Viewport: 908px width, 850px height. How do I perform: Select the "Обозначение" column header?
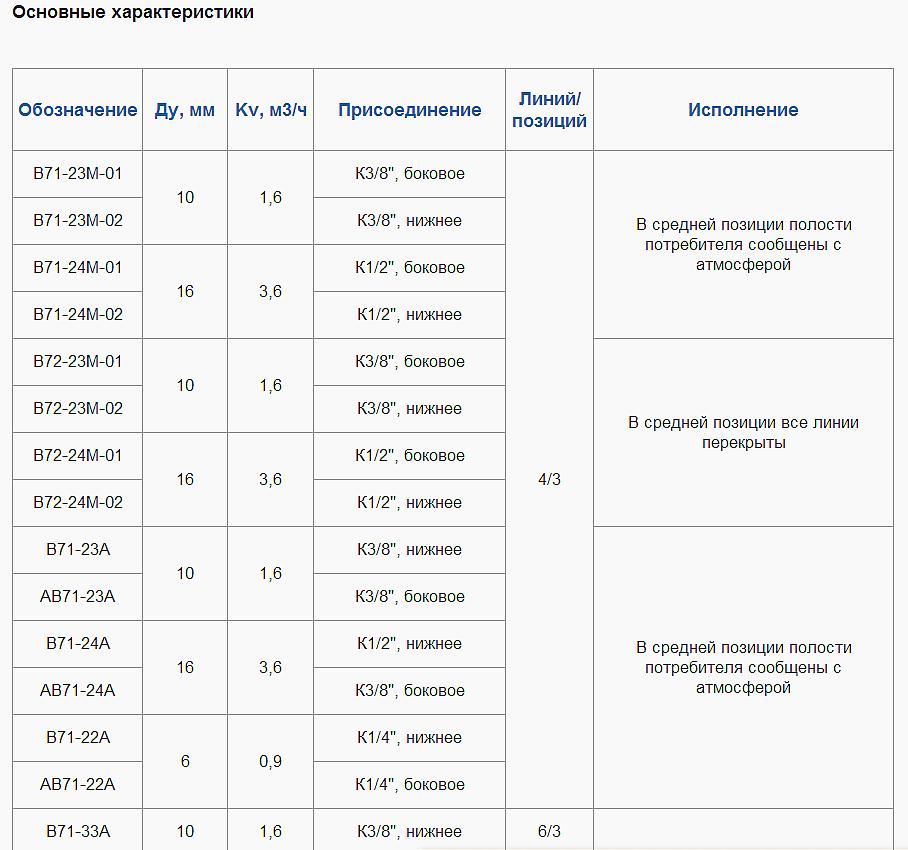[x=75, y=110]
